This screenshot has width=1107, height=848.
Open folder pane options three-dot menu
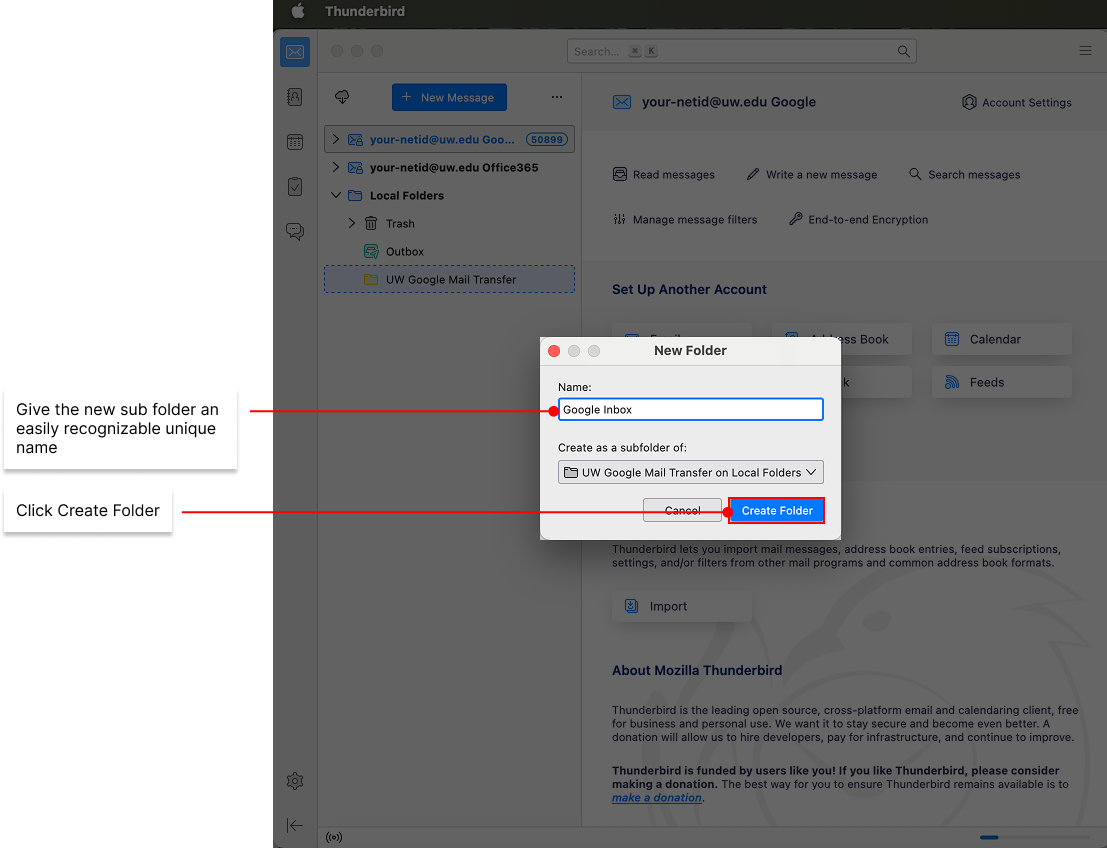(557, 97)
